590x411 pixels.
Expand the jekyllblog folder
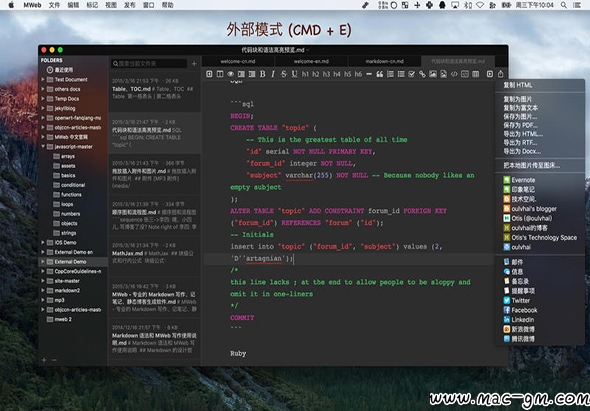click(x=43, y=108)
